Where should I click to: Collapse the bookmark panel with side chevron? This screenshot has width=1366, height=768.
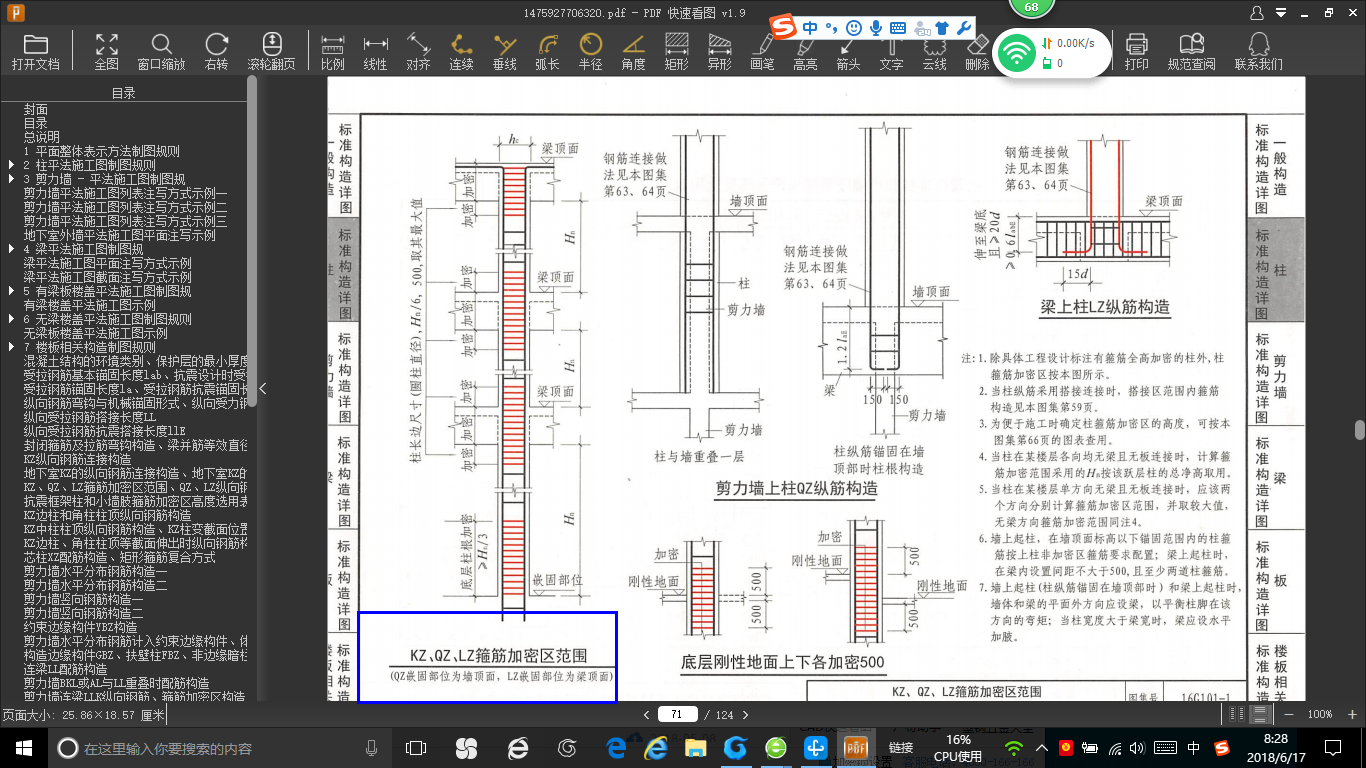pos(263,389)
